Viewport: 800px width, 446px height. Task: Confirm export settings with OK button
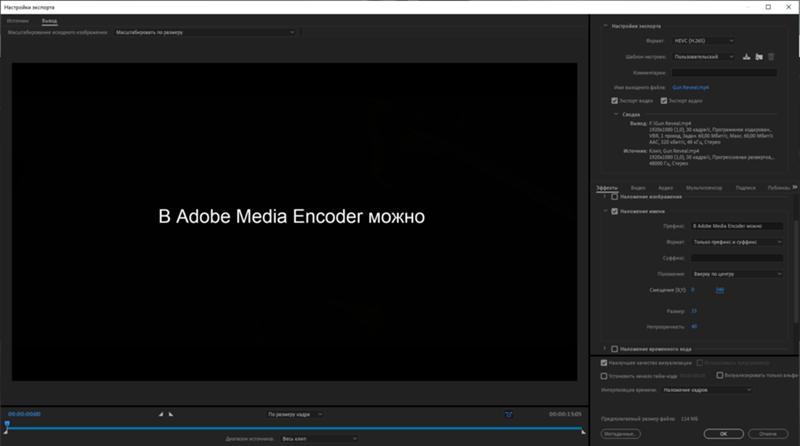click(x=723, y=434)
